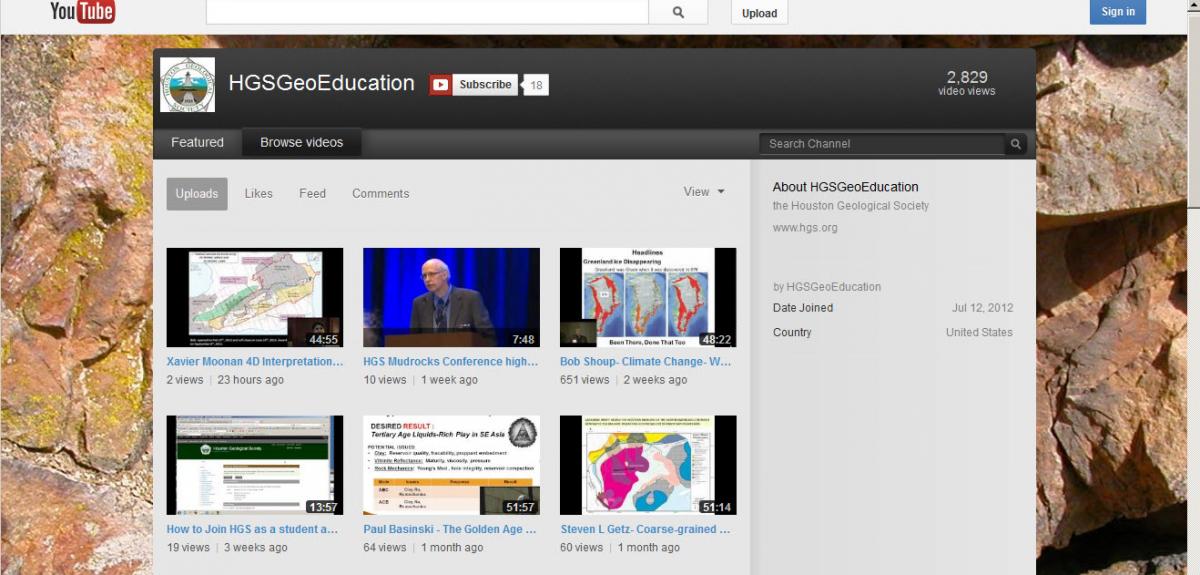Click the red Subscribe play icon
1200x575 pixels.
pos(441,85)
